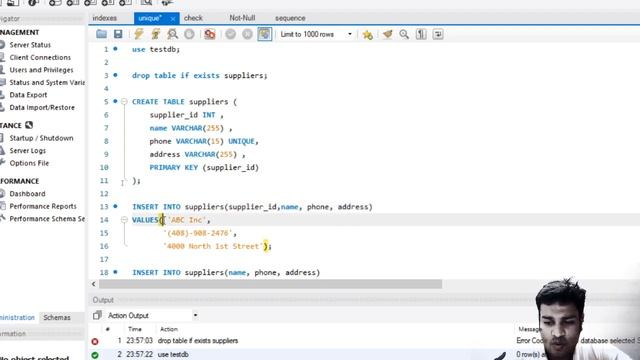This screenshot has height=360, width=640.
Task: Close the unique* tab
Action: (173, 19)
